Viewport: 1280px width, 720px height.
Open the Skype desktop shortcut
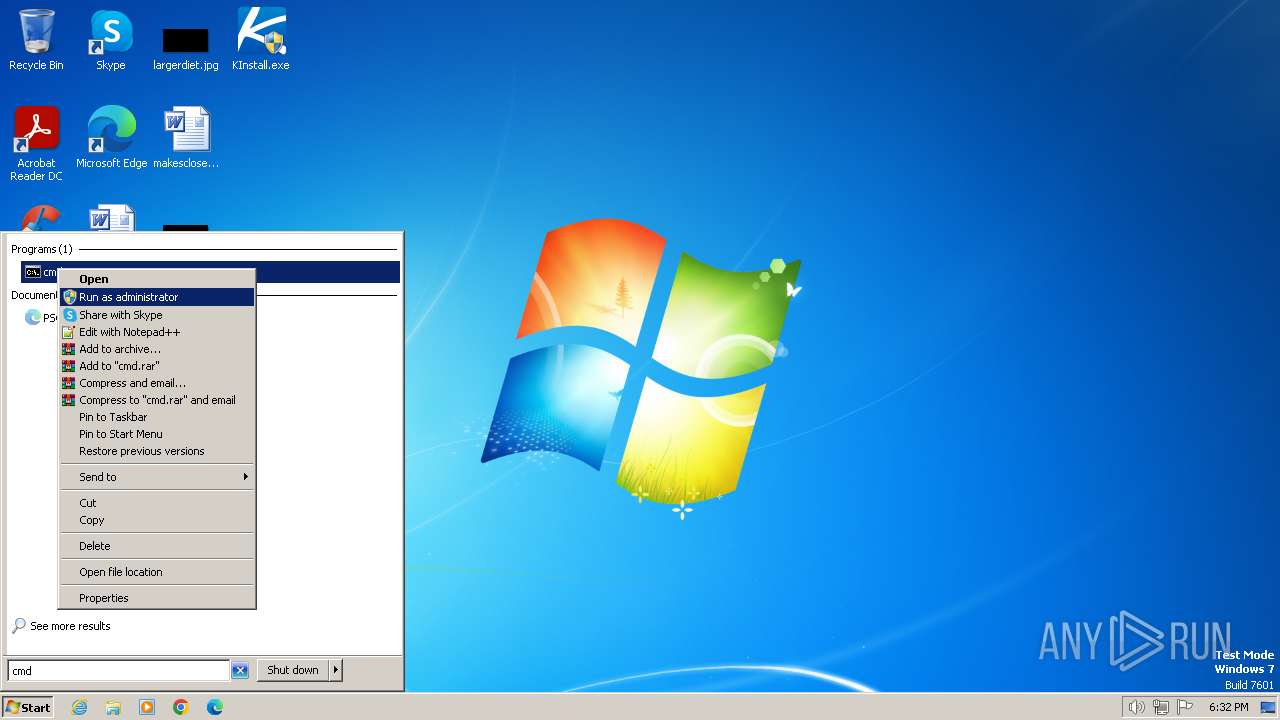(111, 40)
